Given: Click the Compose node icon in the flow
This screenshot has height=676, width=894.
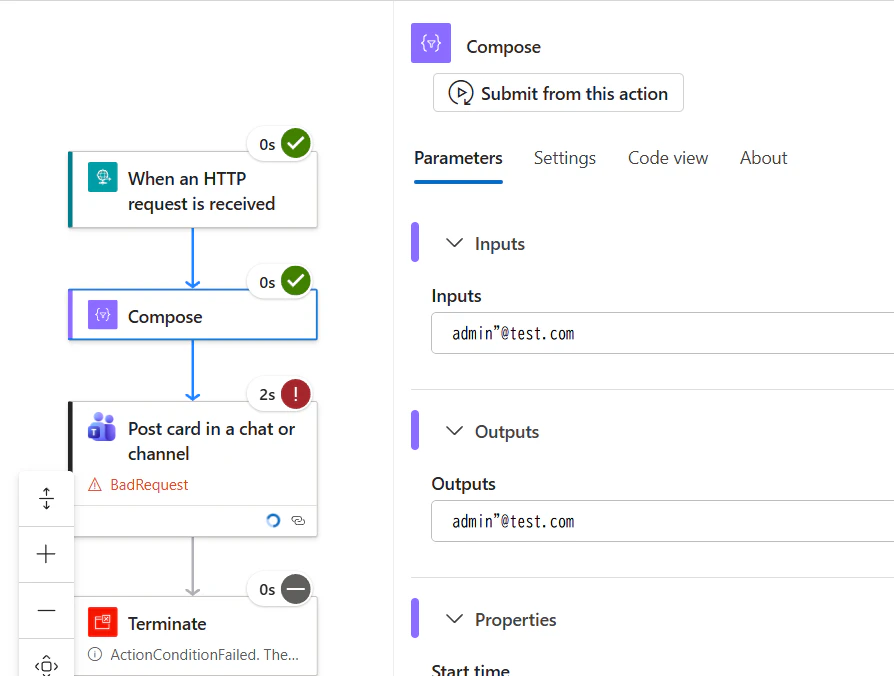Looking at the screenshot, I should [x=102, y=316].
